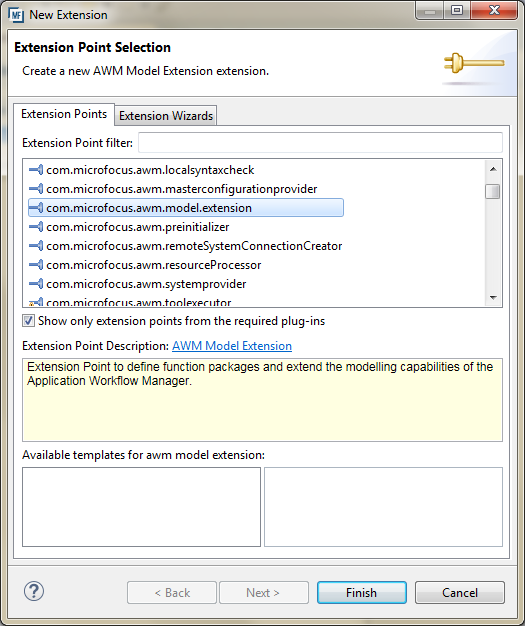Click the MF application icon in title bar
This screenshot has width=525, height=626.
(16, 15)
